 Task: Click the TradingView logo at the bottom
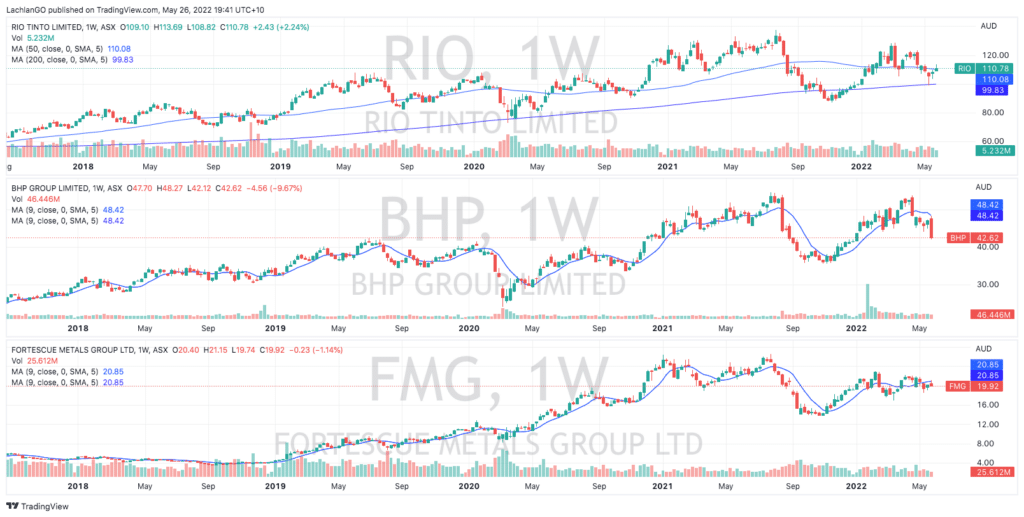38,506
